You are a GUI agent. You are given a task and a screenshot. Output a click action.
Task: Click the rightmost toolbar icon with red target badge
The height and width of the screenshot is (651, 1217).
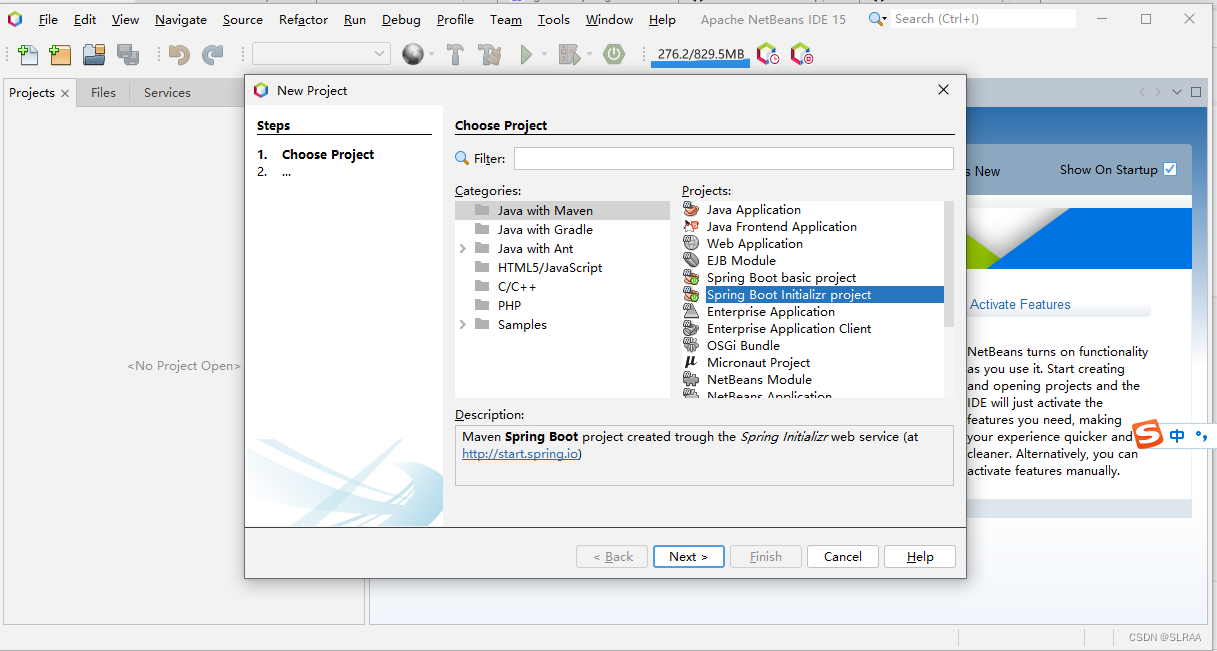801,54
